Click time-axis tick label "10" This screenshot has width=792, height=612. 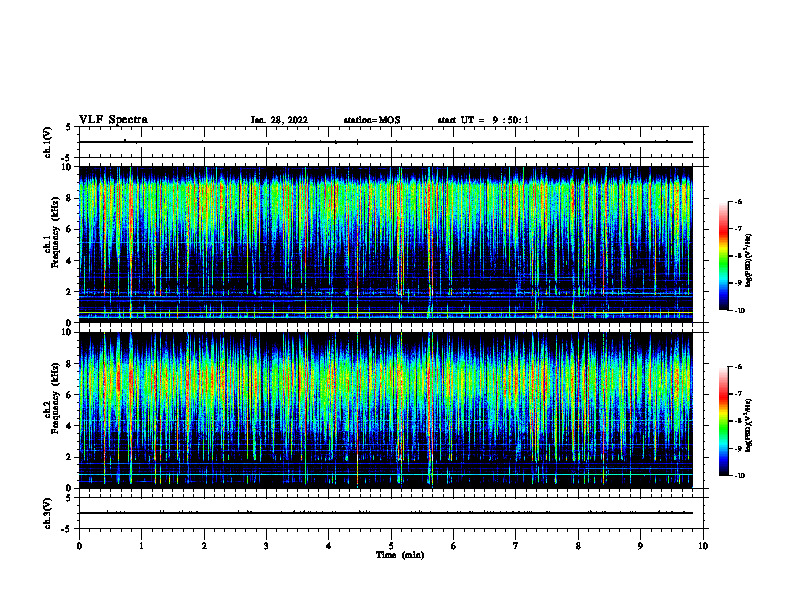click(x=703, y=546)
